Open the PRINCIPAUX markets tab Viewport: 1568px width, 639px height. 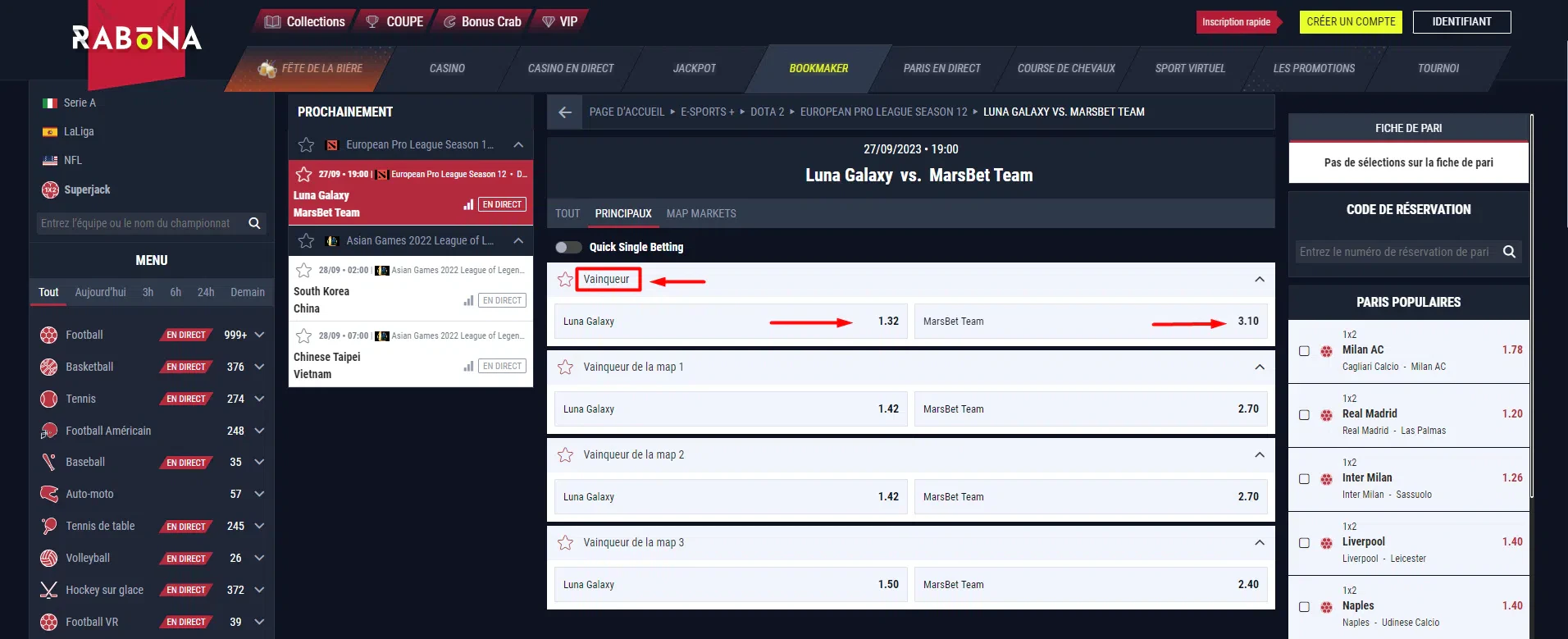[x=623, y=213]
